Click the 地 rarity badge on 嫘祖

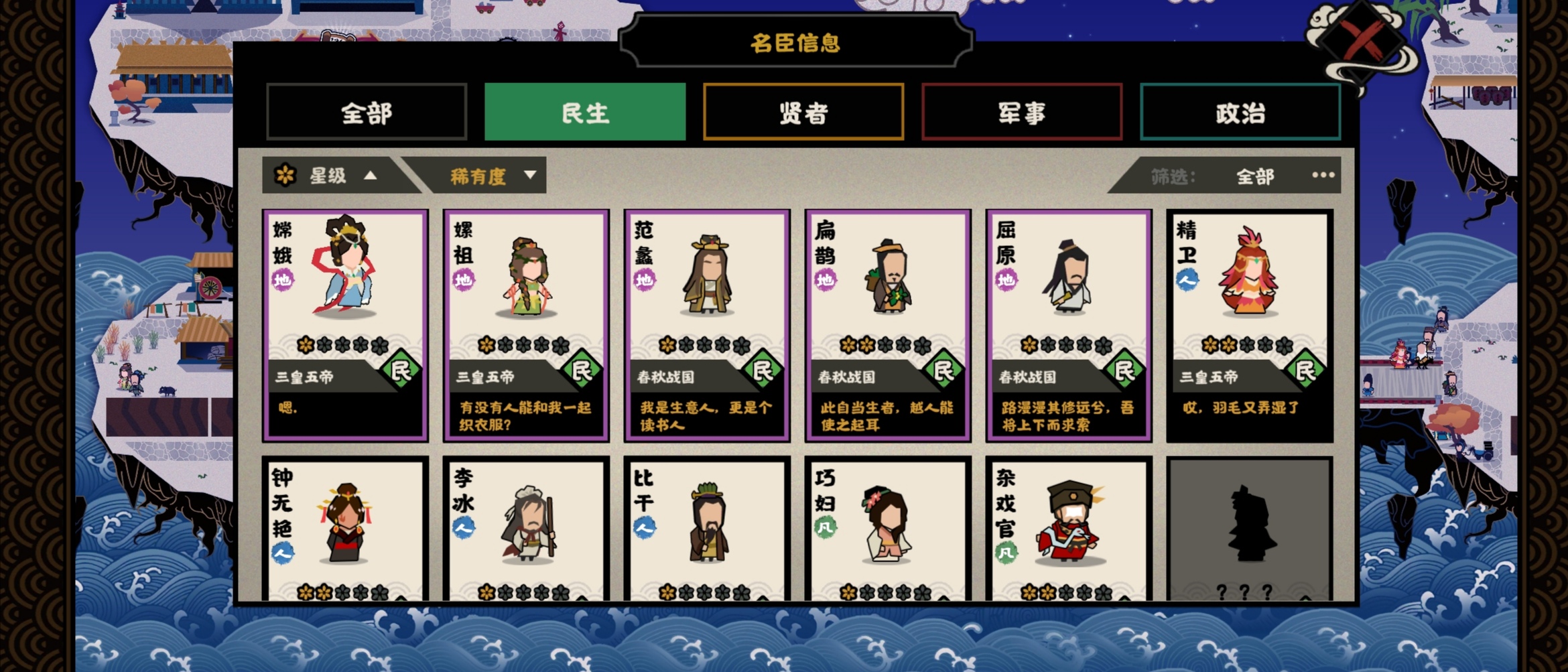pos(464,279)
